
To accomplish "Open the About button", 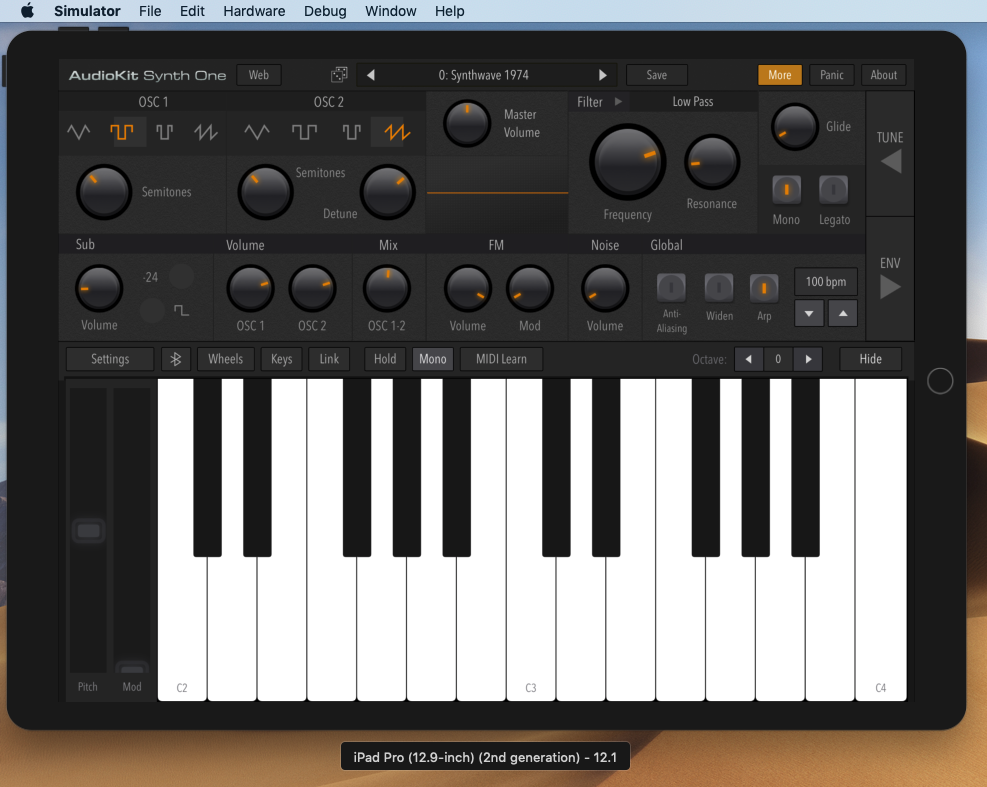I will pos(883,75).
